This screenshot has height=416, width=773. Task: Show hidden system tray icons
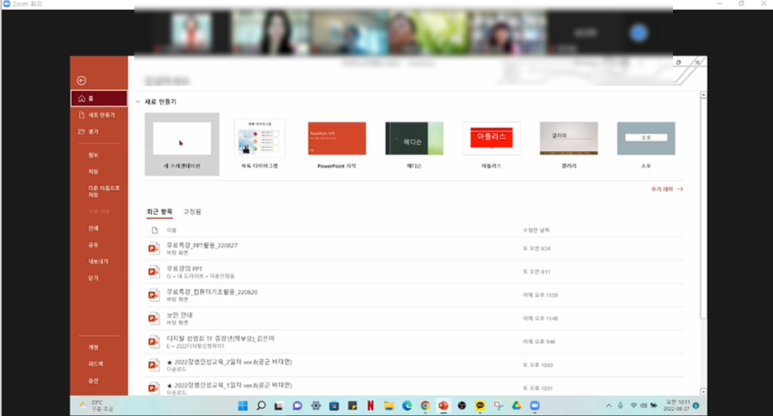[x=608, y=406]
